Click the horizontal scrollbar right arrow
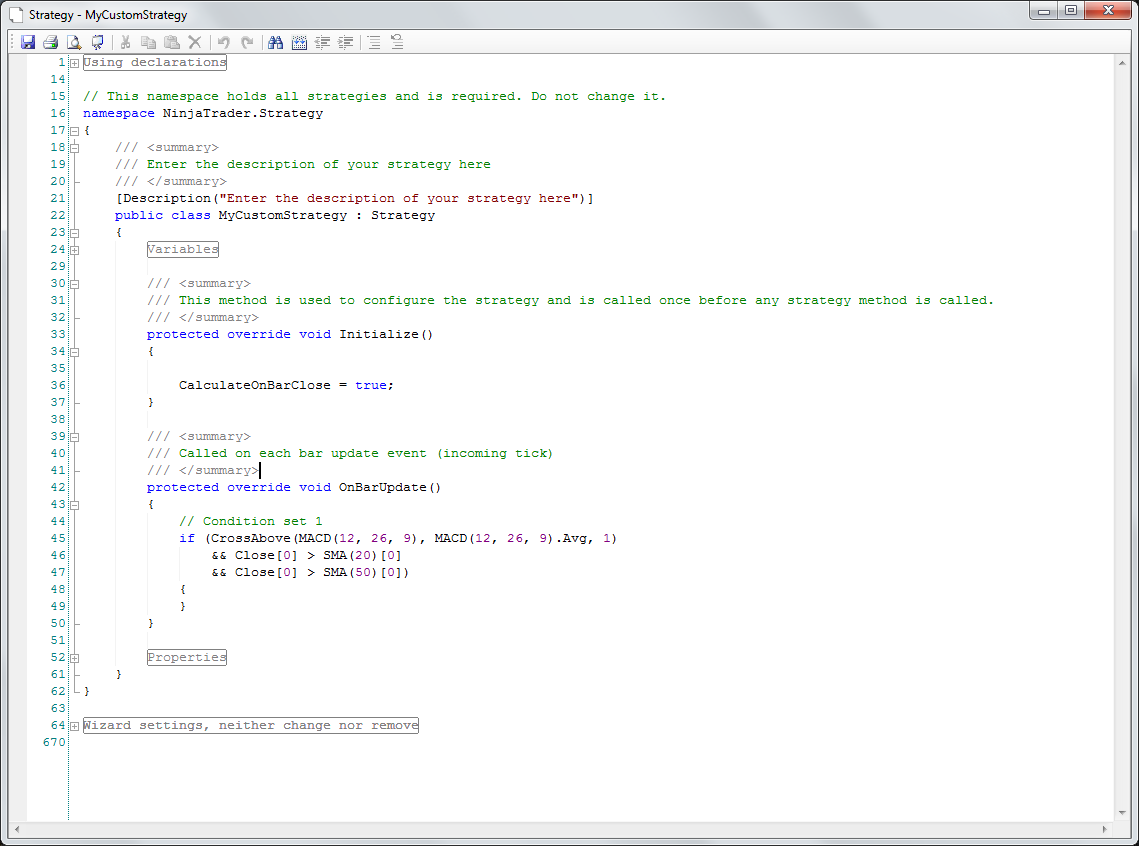Viewport: 1139px width, 846px height. [x=1105, y=829]
